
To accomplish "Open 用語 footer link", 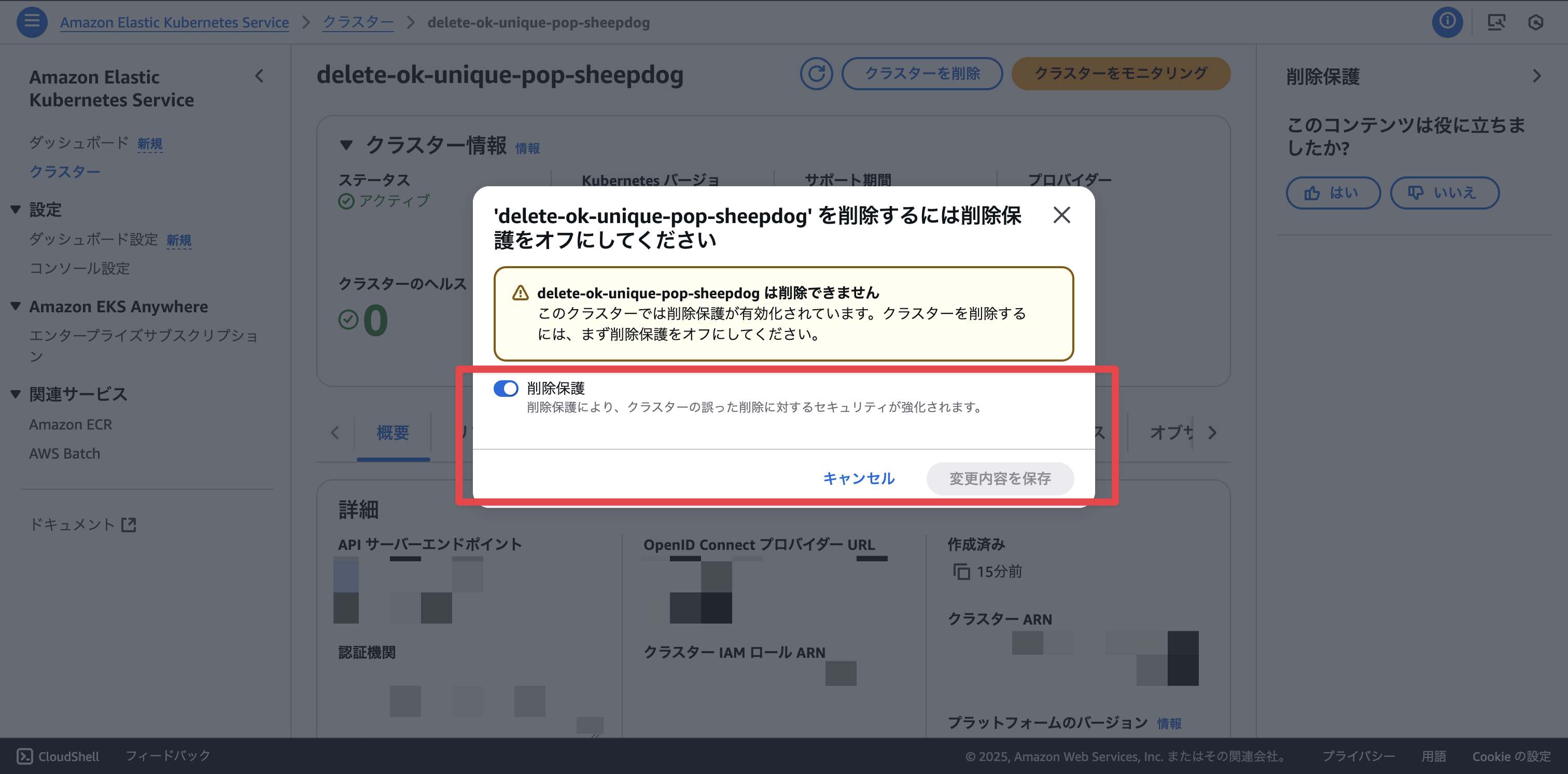I will click(x=1434, y=756).
